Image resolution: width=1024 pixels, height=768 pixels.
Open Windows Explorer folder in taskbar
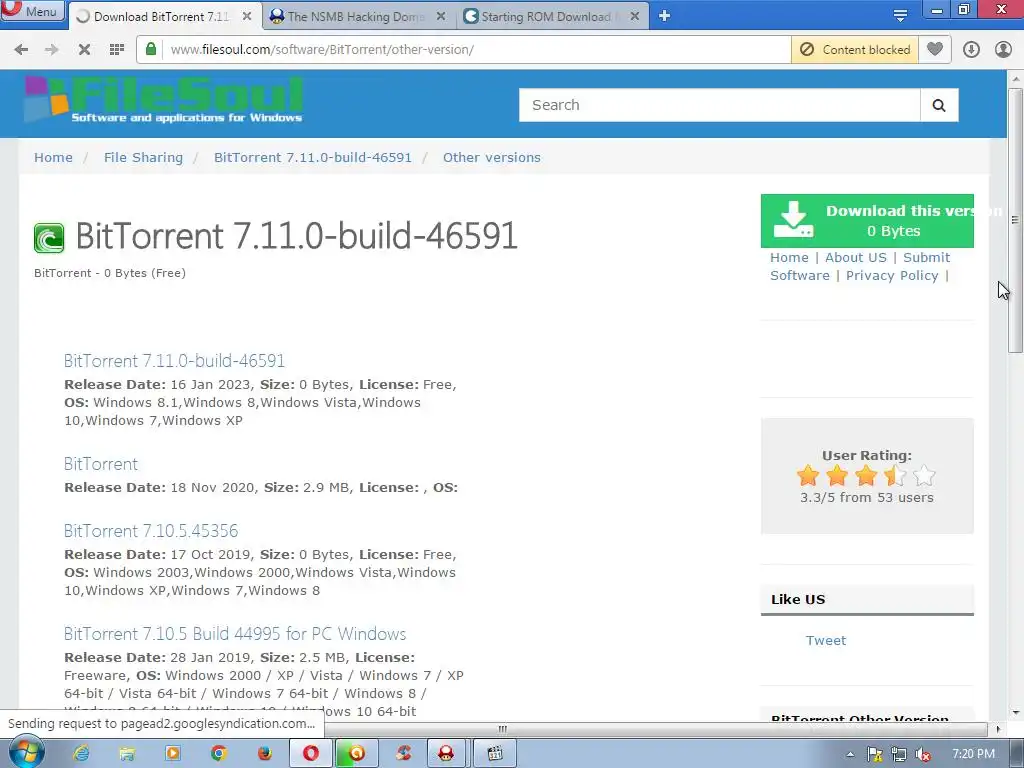pos(127,754)
